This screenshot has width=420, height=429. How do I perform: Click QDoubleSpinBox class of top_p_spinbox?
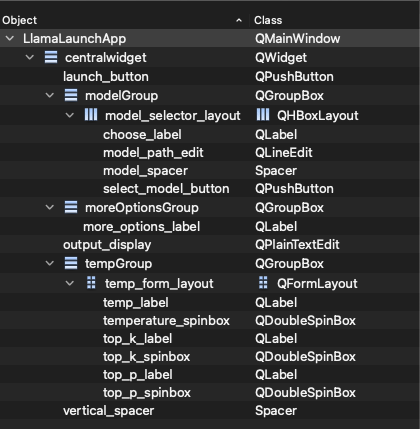[x=305, y=393]
